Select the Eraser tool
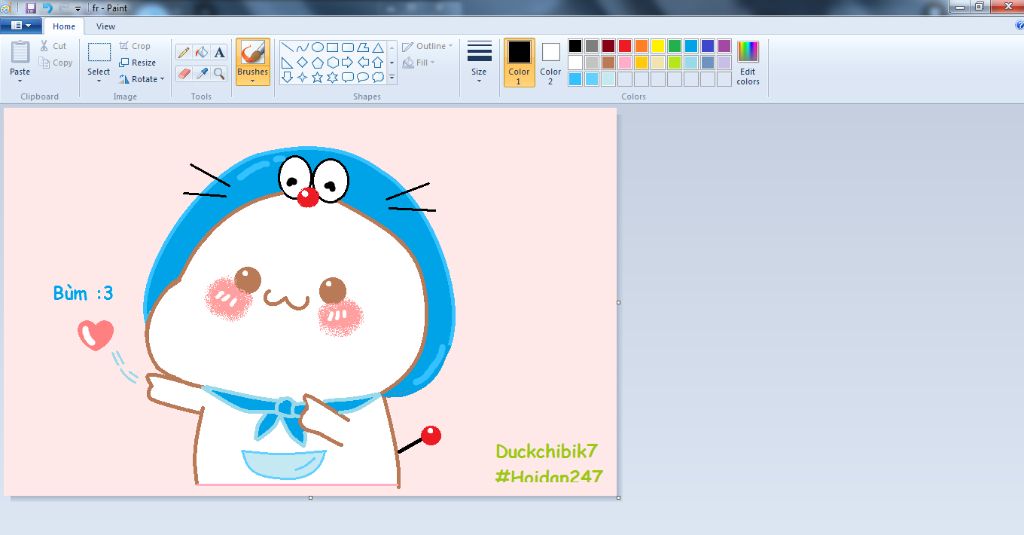 tap(184, 73)
